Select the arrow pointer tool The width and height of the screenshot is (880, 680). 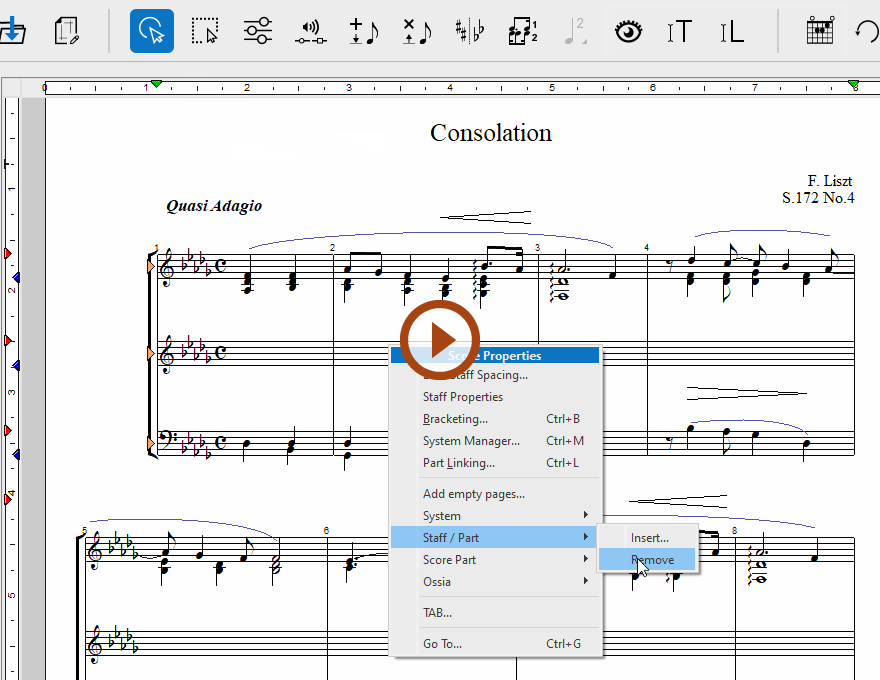coord(152,31)
